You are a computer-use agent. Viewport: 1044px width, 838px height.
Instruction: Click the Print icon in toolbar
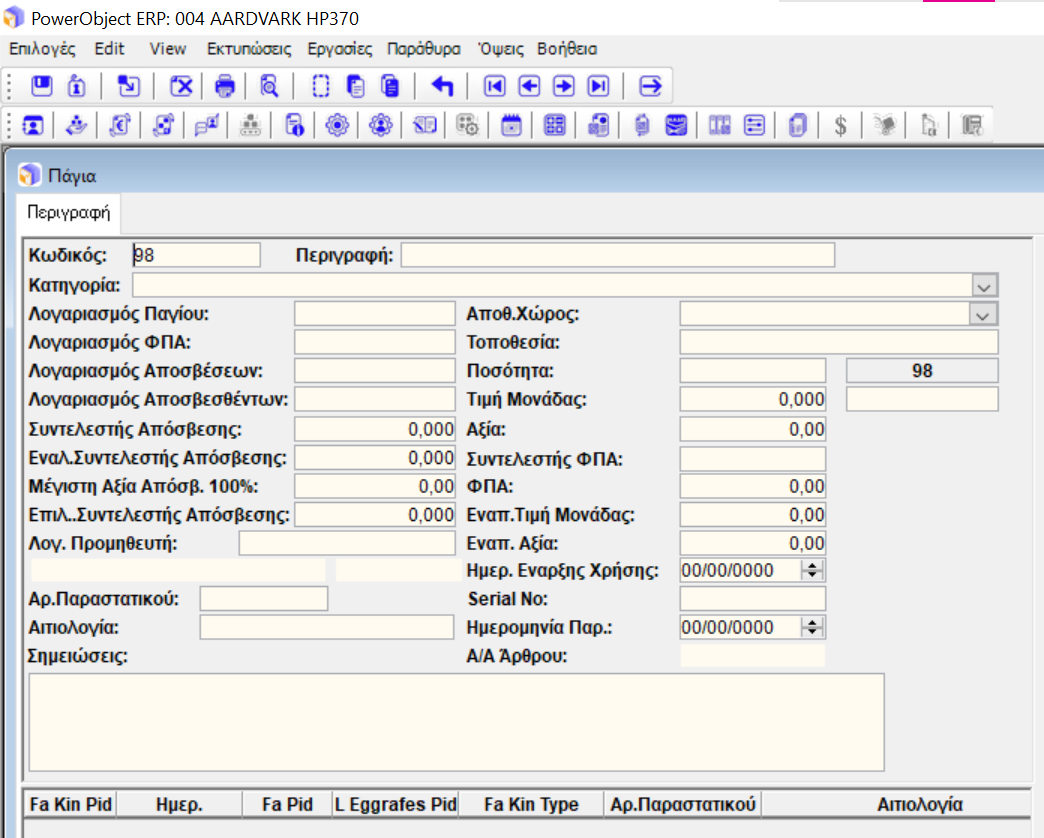click(x=224, y=86)
